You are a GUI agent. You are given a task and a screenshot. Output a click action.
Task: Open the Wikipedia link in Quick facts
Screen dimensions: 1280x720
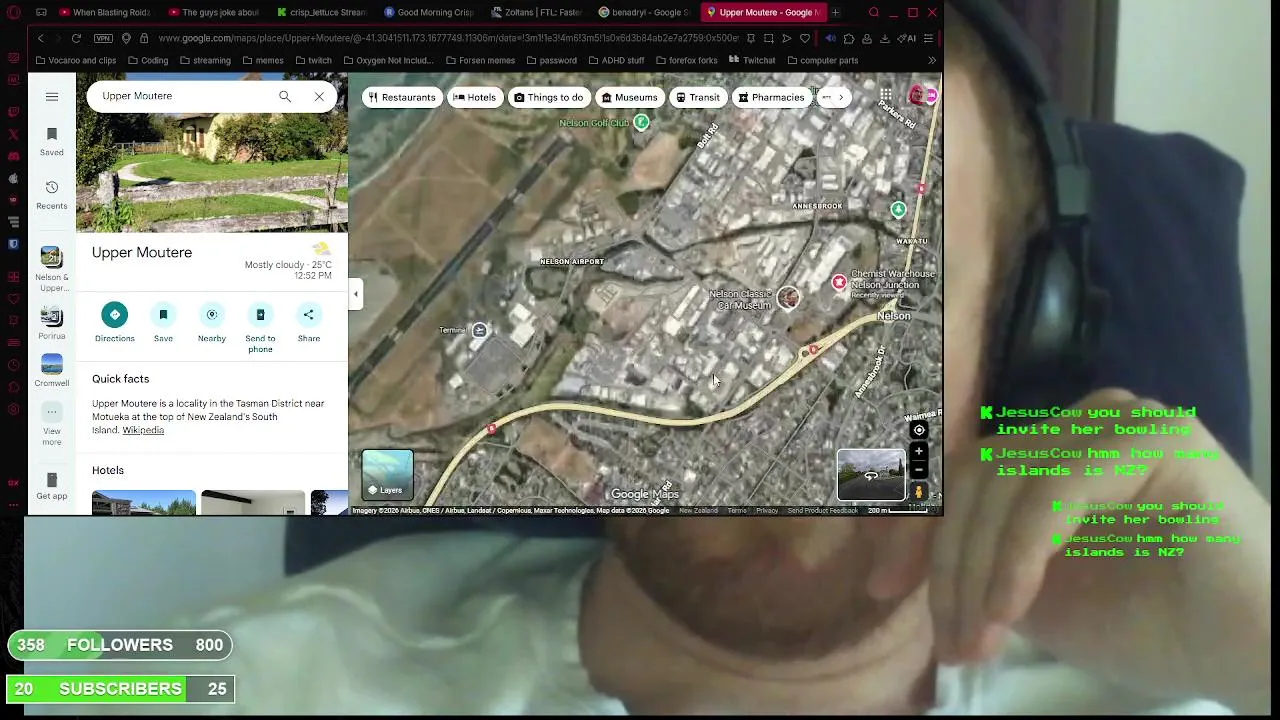[x=143, y=430]
